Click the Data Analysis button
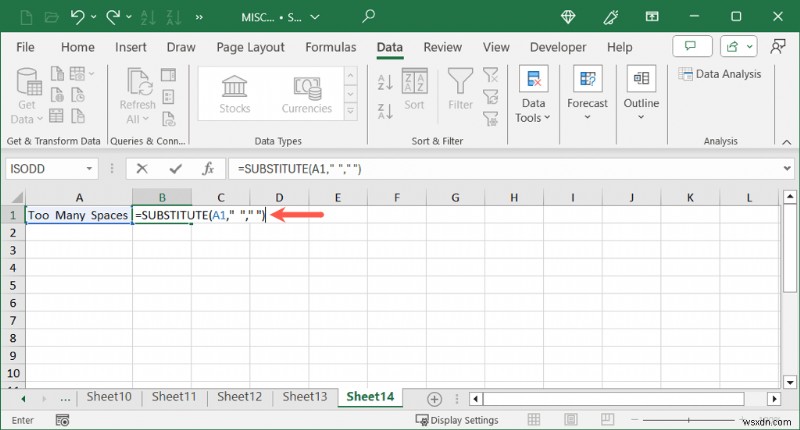This screenshot has height=430, width=800. tap(719, 74)
